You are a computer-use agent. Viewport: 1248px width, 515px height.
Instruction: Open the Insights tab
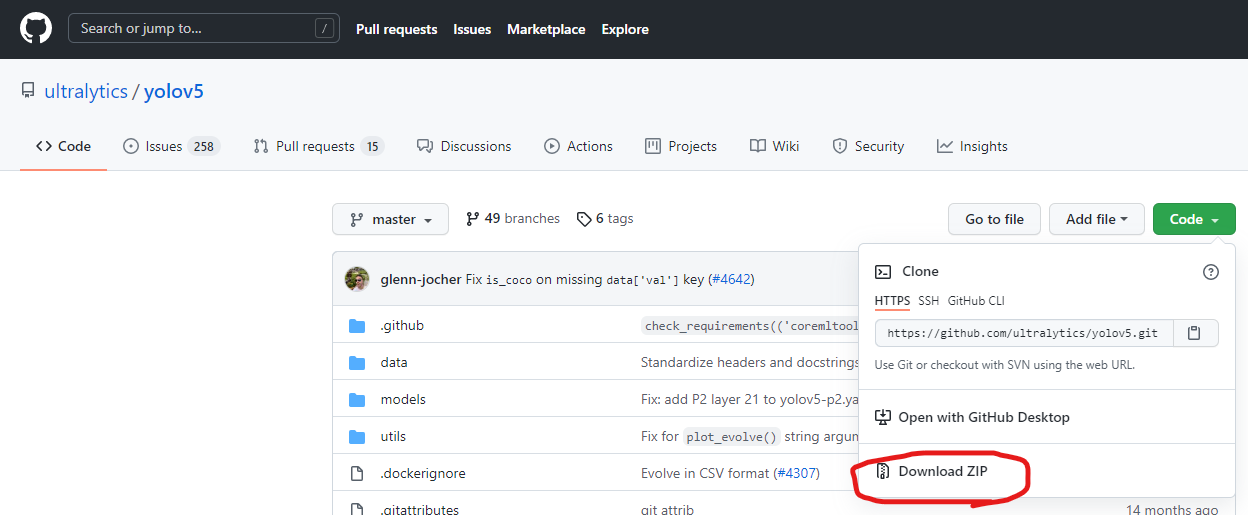coord(972,146)
